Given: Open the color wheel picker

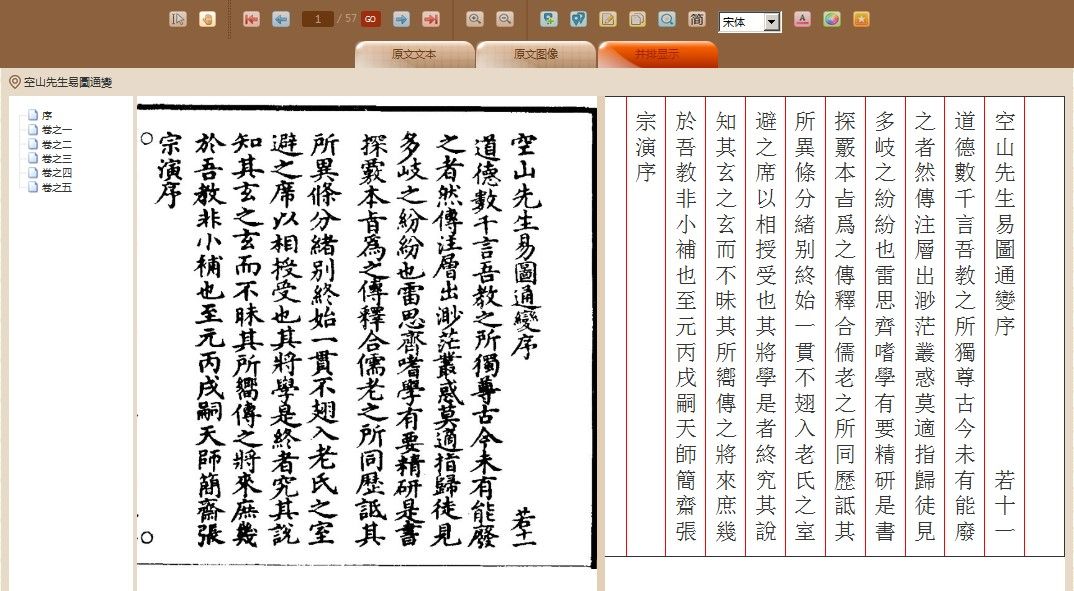Looking at the screenshot, I should click(831, 19).
